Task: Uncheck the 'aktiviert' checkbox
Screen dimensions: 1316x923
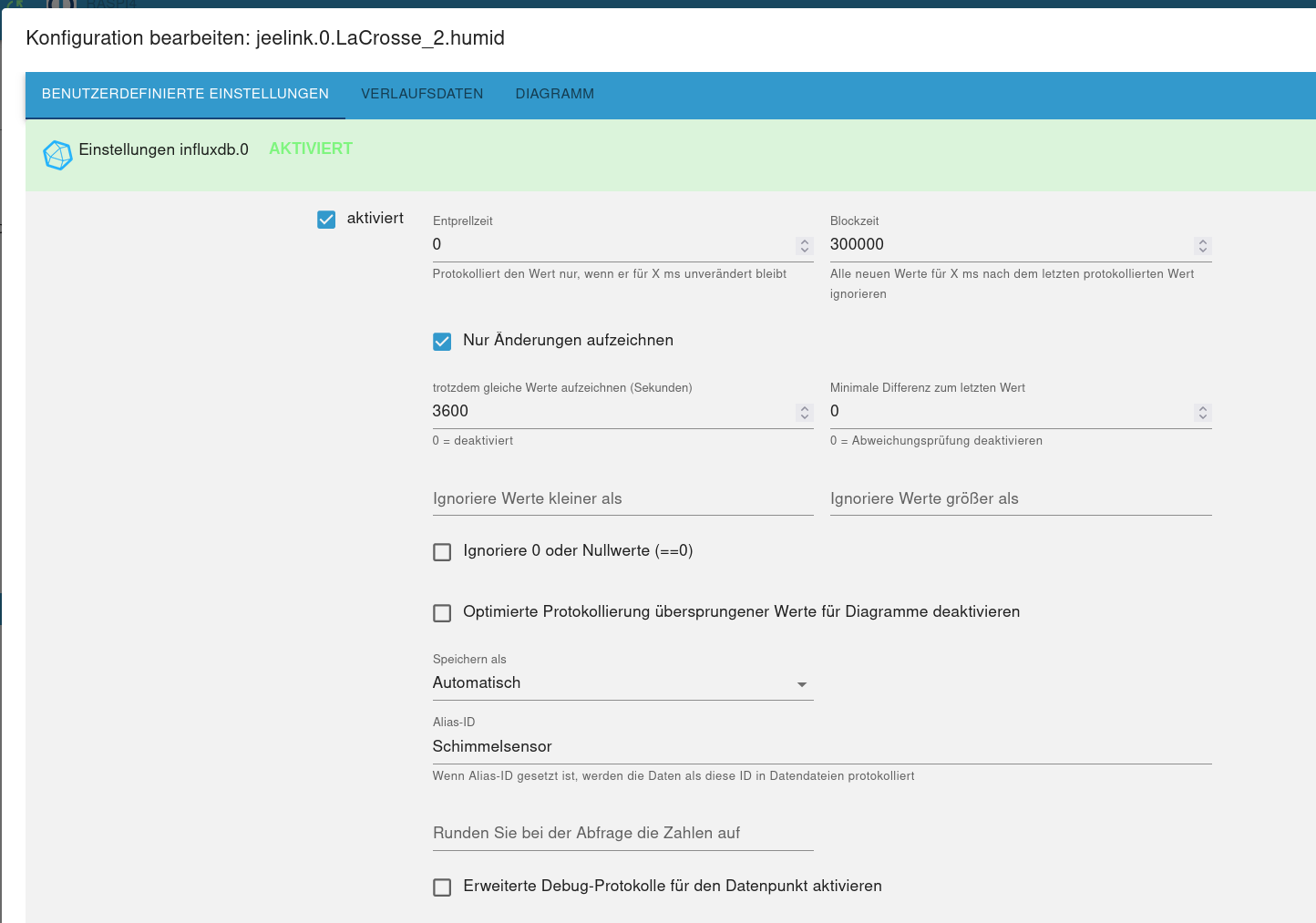Action: (x=326, y=220)
